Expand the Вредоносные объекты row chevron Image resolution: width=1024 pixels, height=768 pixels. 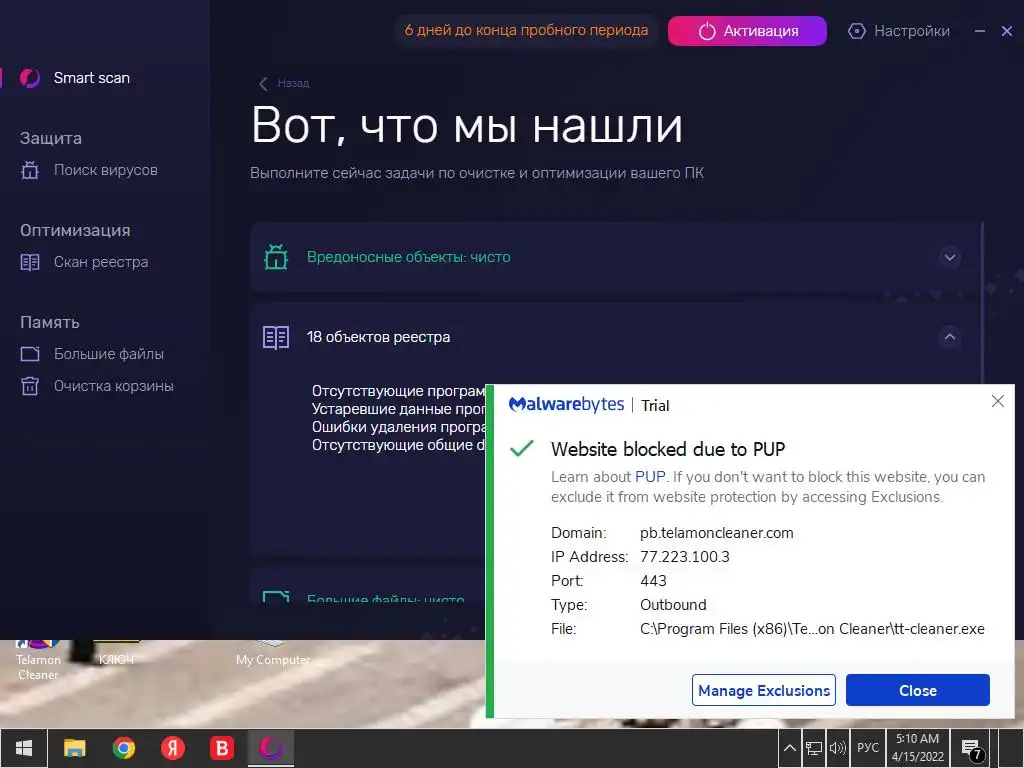[950, 257]
